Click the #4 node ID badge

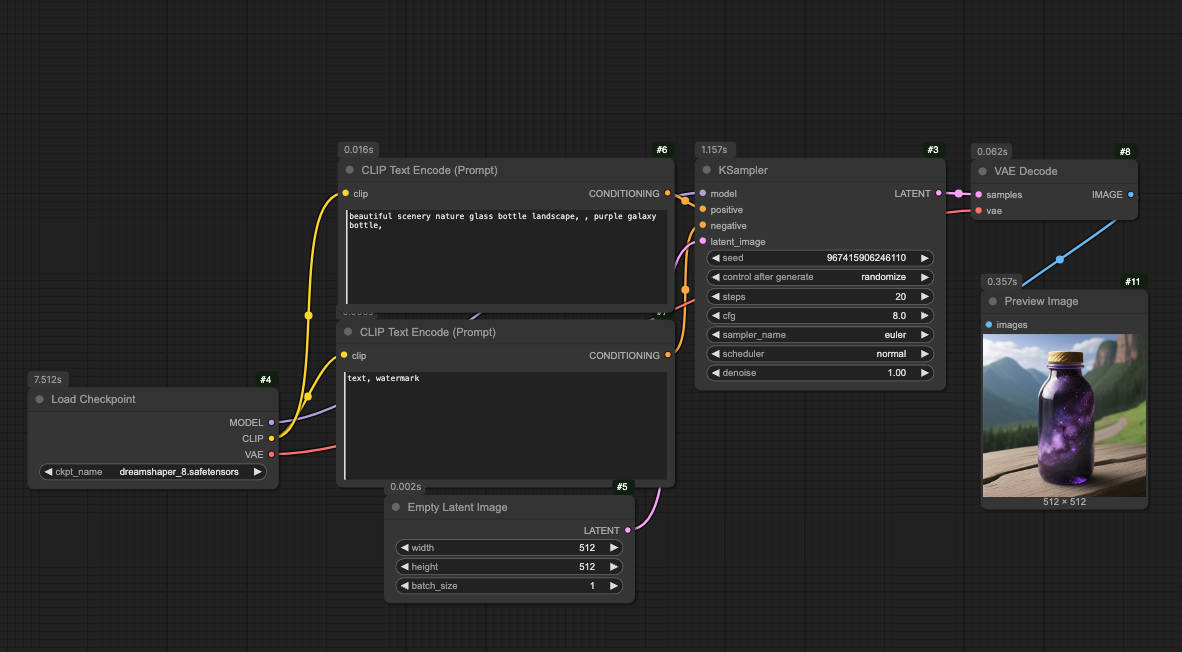[x=265, y=380]
